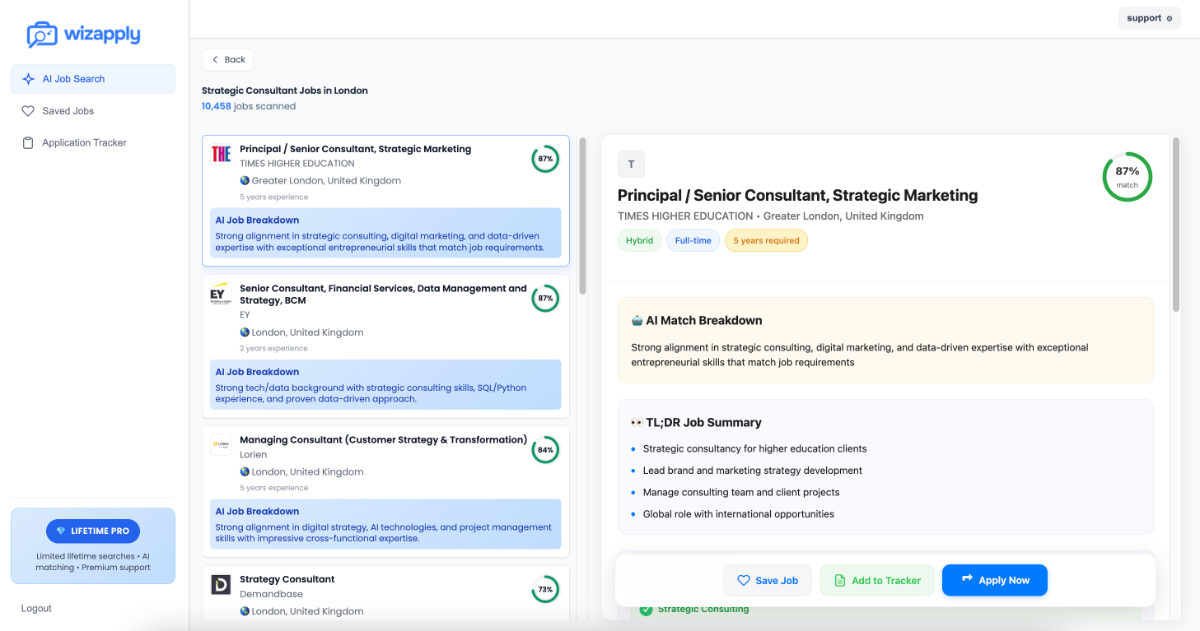
Task: Click the Lifetime Pro badge
Action: click(x=93, y=531)
